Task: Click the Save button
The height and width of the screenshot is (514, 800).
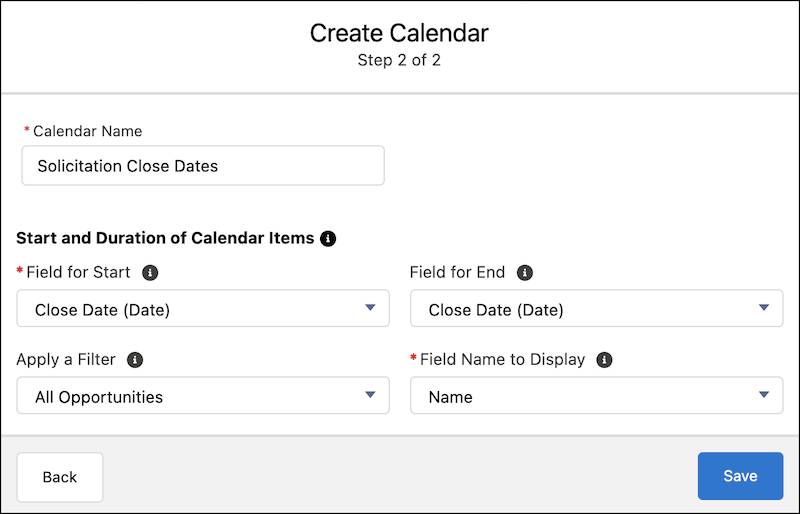Action: coord(740,476)
